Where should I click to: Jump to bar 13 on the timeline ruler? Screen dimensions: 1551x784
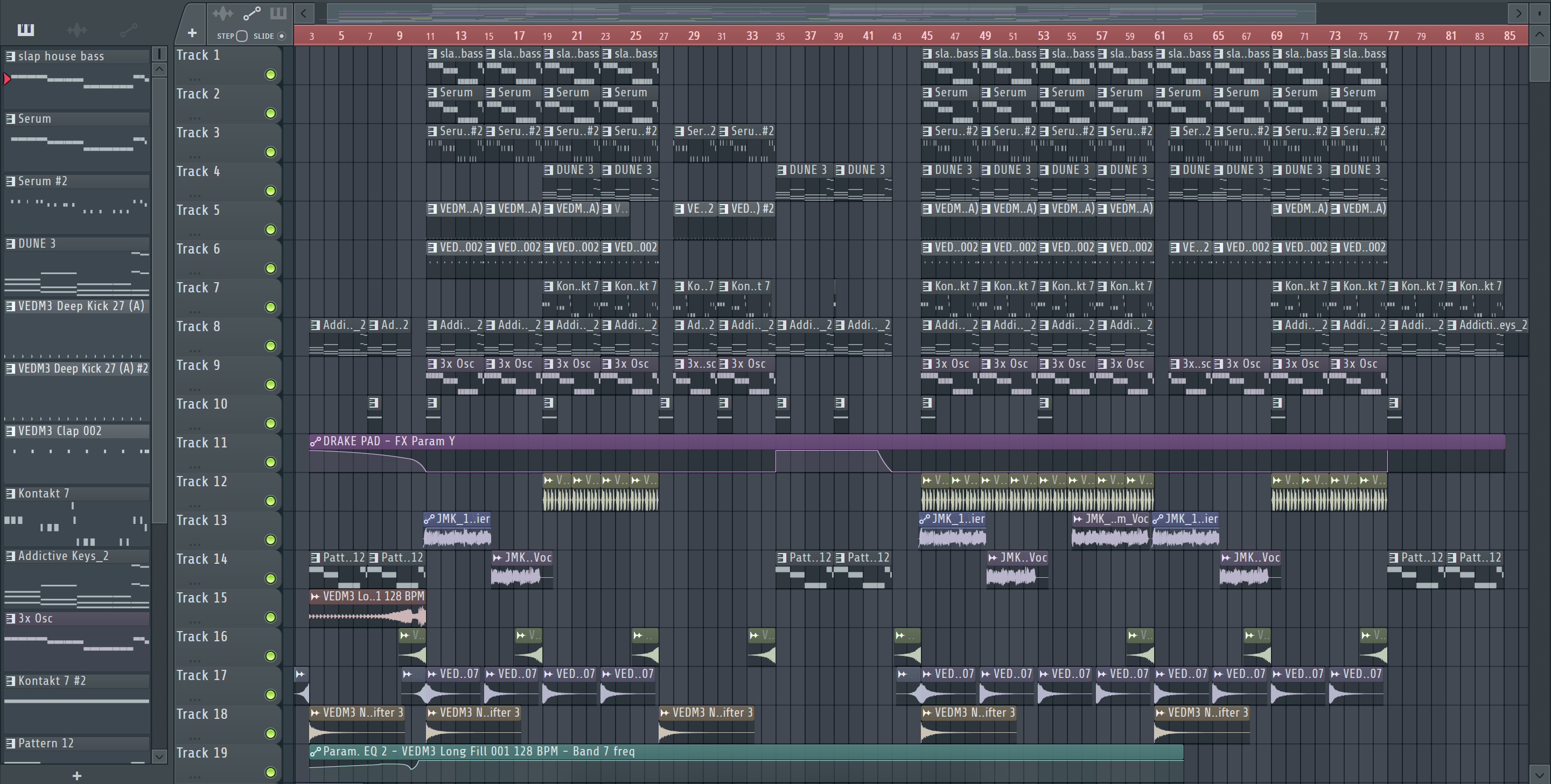tap(460, 36)
